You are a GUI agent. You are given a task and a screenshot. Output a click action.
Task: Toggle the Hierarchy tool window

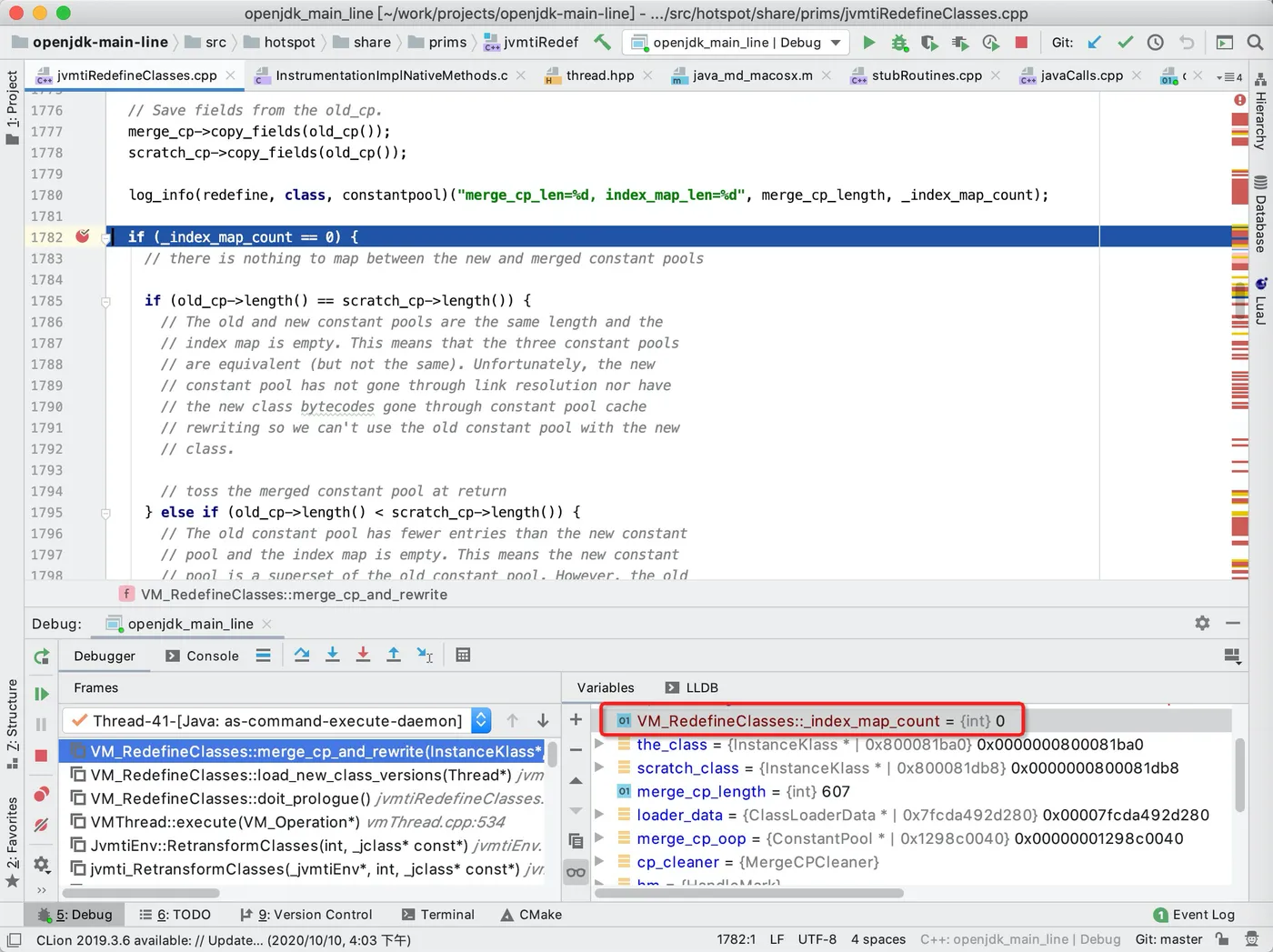click(1260, 112)
